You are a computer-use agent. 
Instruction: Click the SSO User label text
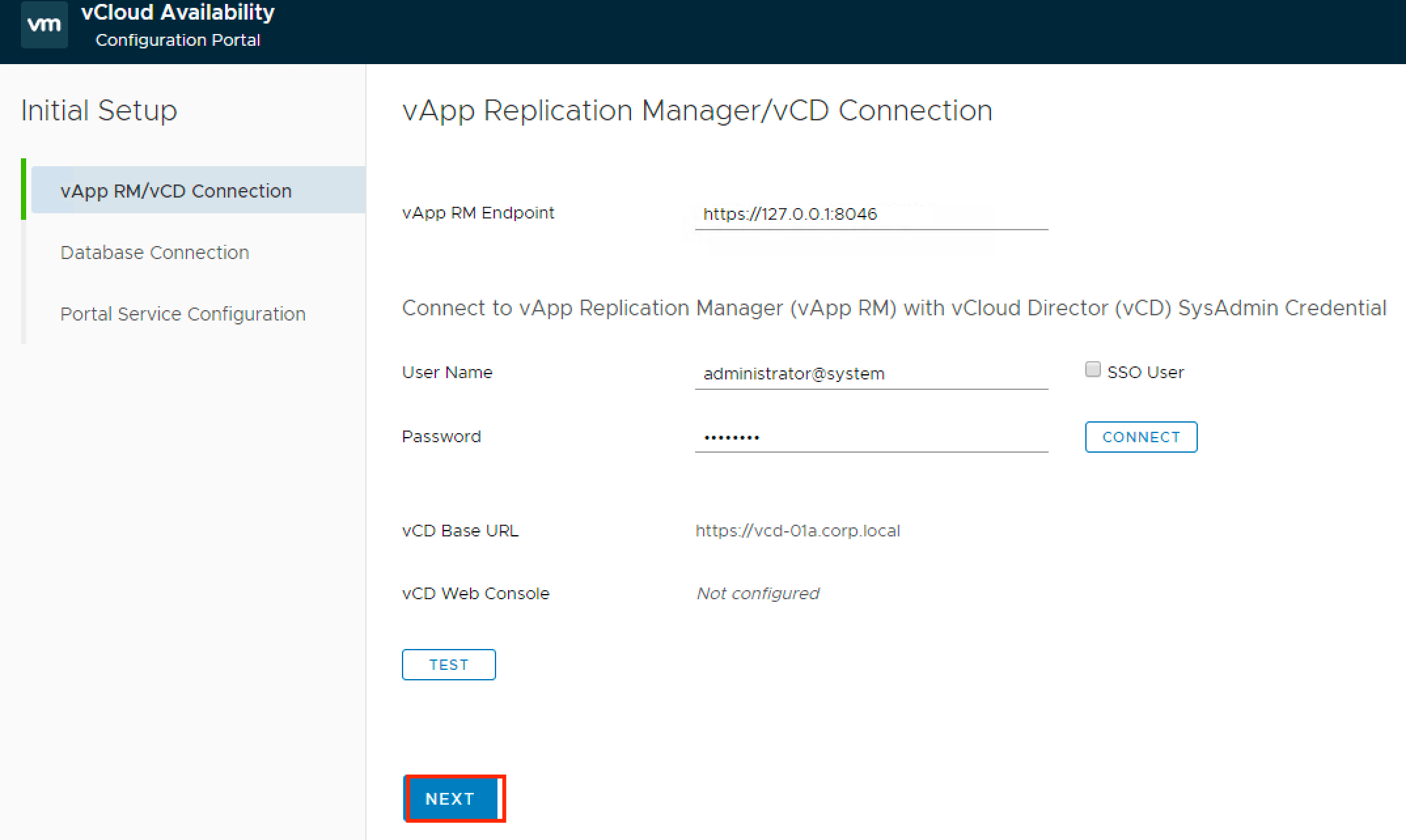point(1145,372)
